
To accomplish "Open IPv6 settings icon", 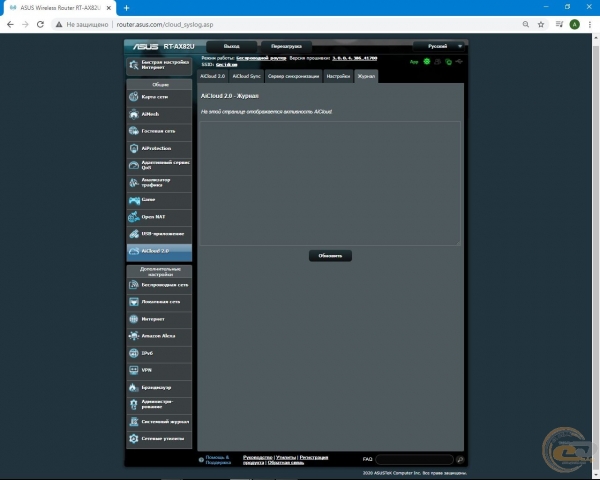I will [134, 353].
